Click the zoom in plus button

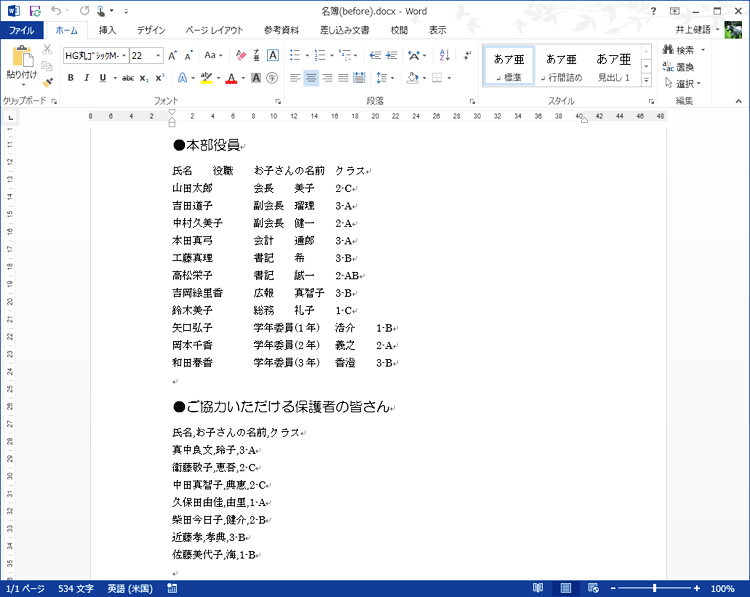(697, 588)
